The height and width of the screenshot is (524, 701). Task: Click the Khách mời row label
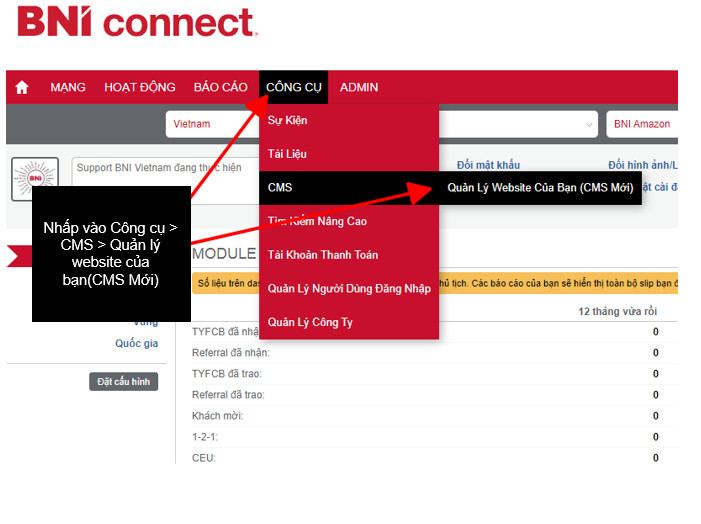(217, 416)
